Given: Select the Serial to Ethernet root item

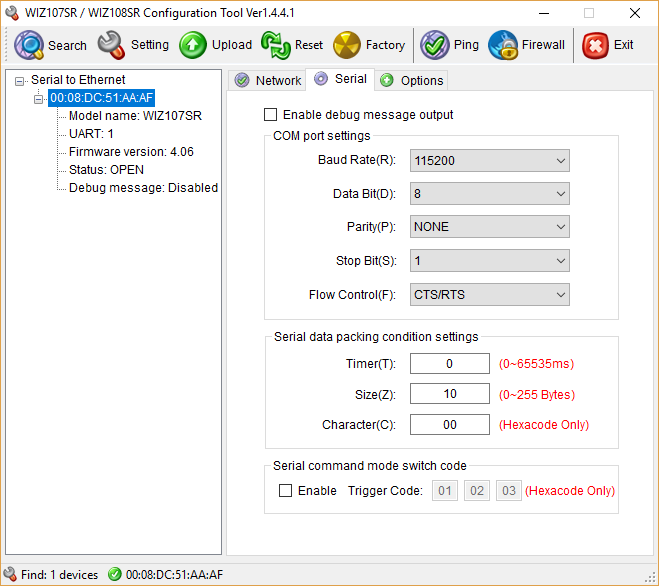Looking at the screenshot, I should point(78,79).
